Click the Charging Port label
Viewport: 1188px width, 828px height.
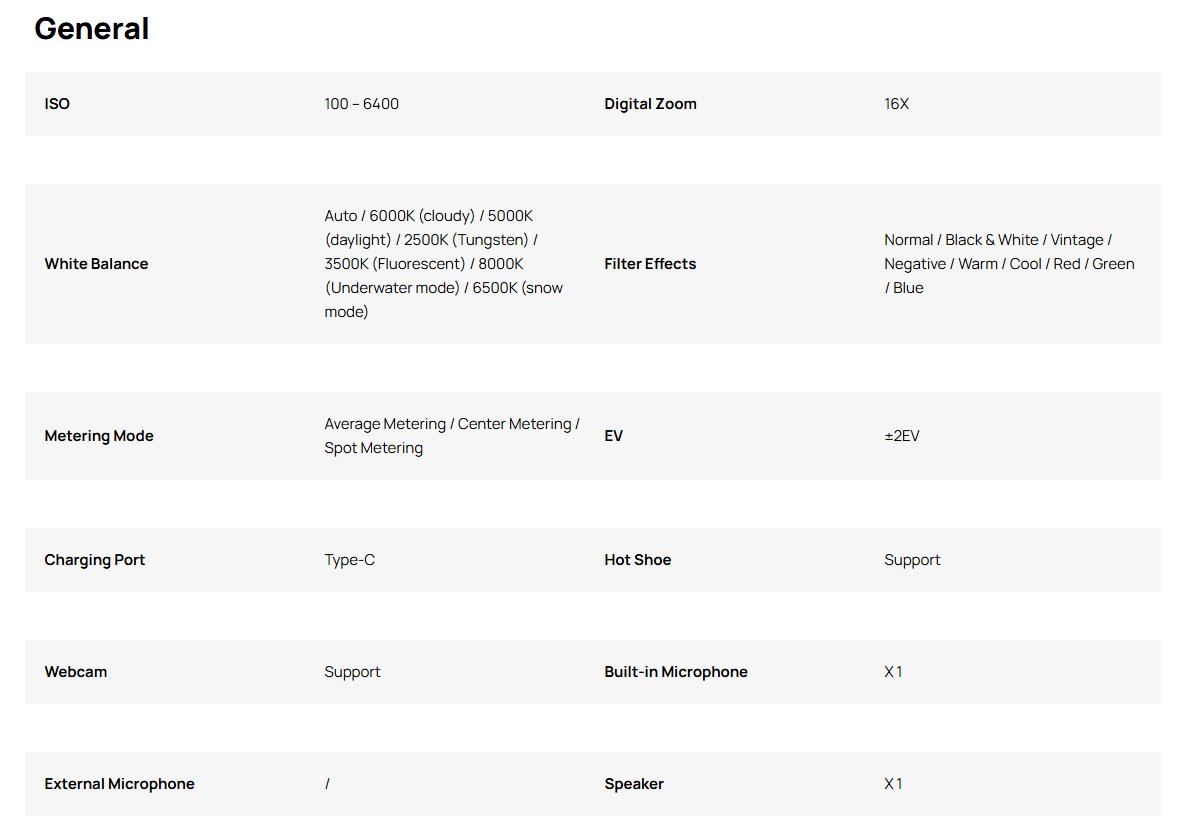[94, 560]
